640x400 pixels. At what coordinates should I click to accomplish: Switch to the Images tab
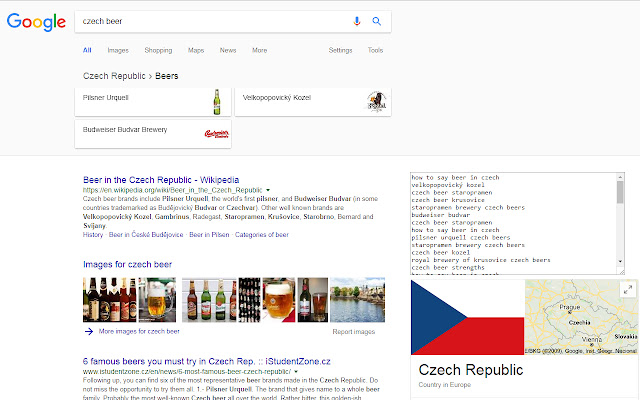[x=118, y=50]
